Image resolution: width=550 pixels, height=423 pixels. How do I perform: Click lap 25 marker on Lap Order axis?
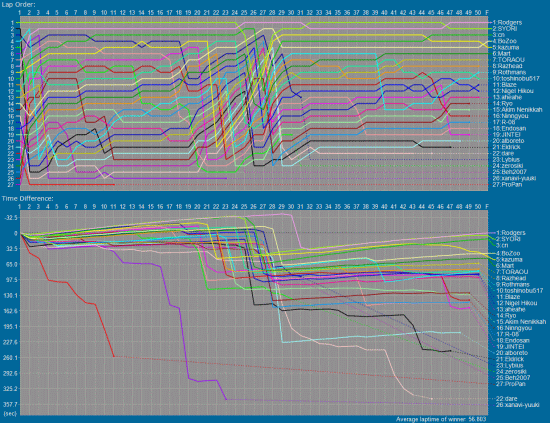[244, 13]
